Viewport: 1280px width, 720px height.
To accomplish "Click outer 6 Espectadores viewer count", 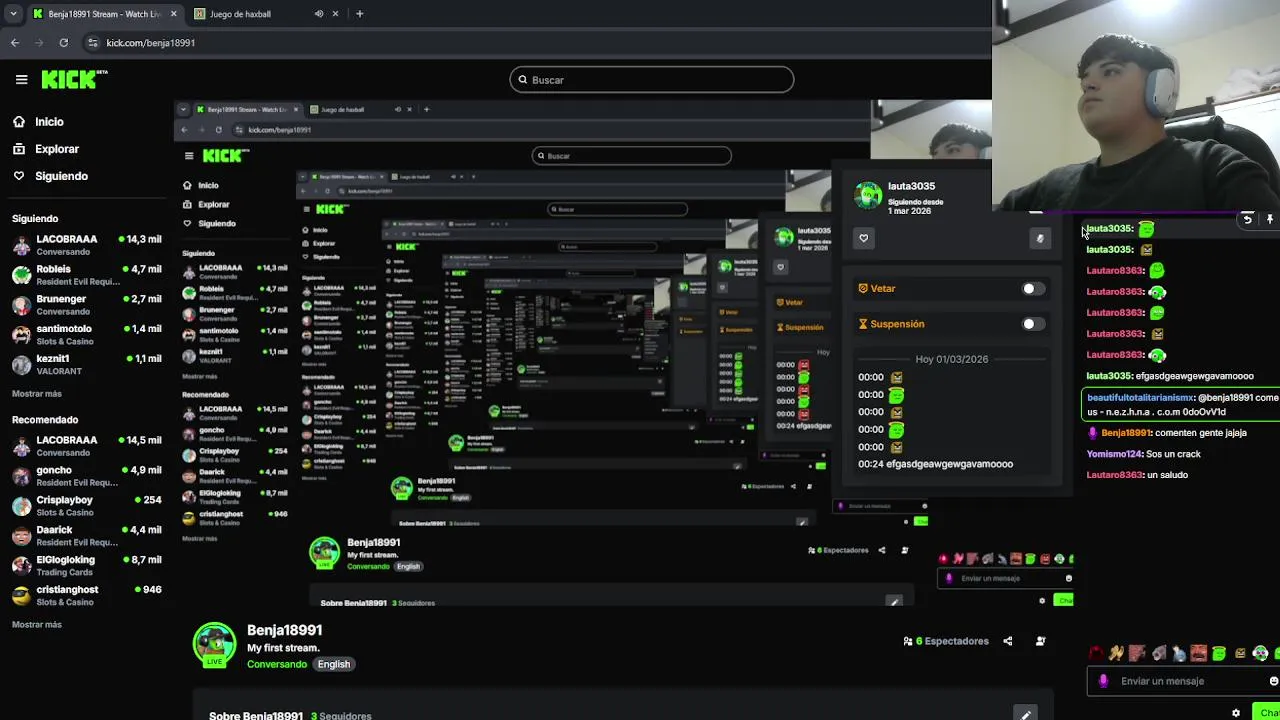I will coord(946,641).
